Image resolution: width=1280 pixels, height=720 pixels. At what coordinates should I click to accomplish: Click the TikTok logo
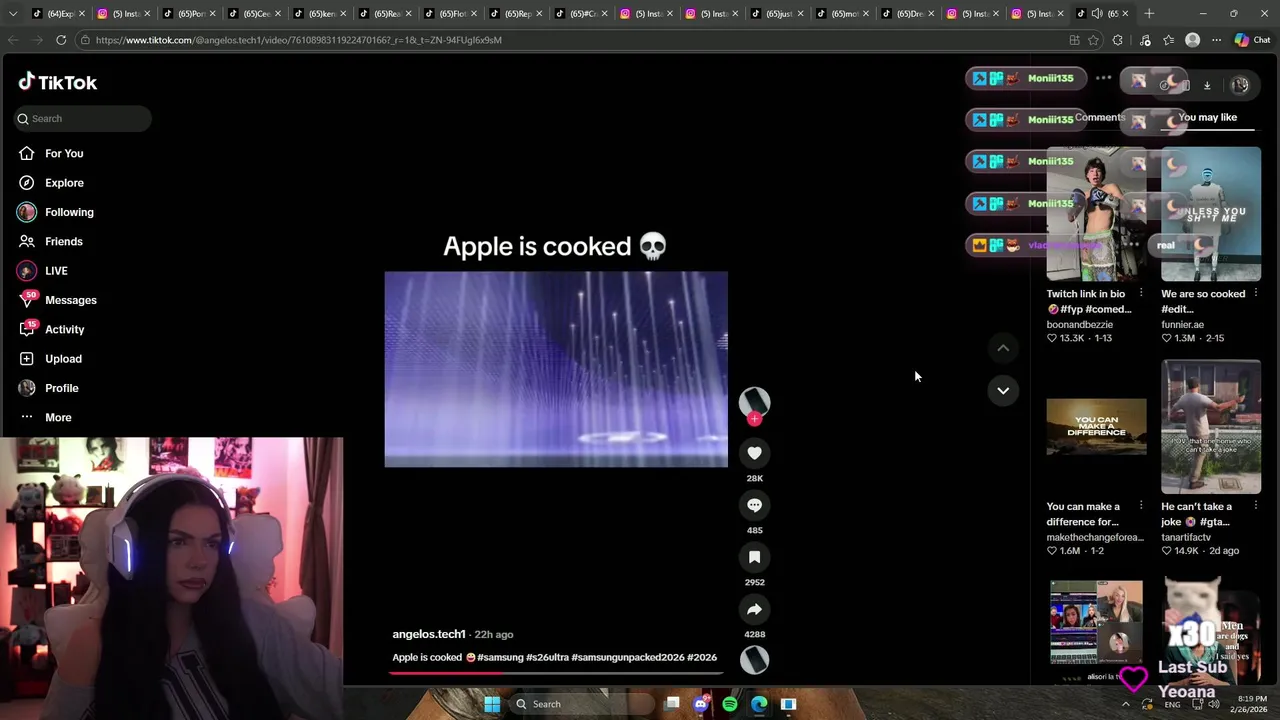tap(57, 82)
